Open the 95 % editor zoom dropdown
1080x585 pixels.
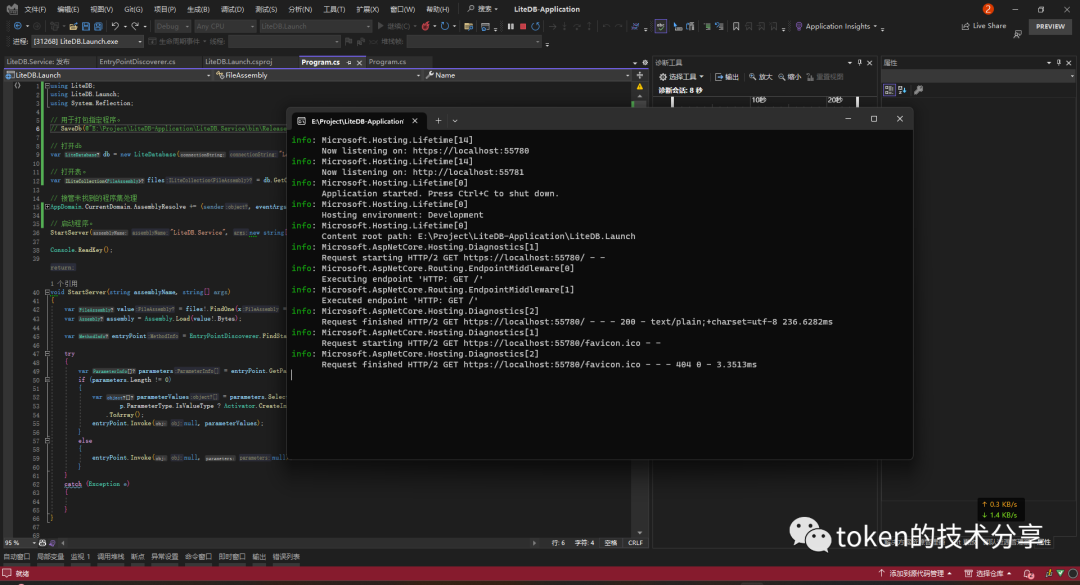[x=34, y=543]
